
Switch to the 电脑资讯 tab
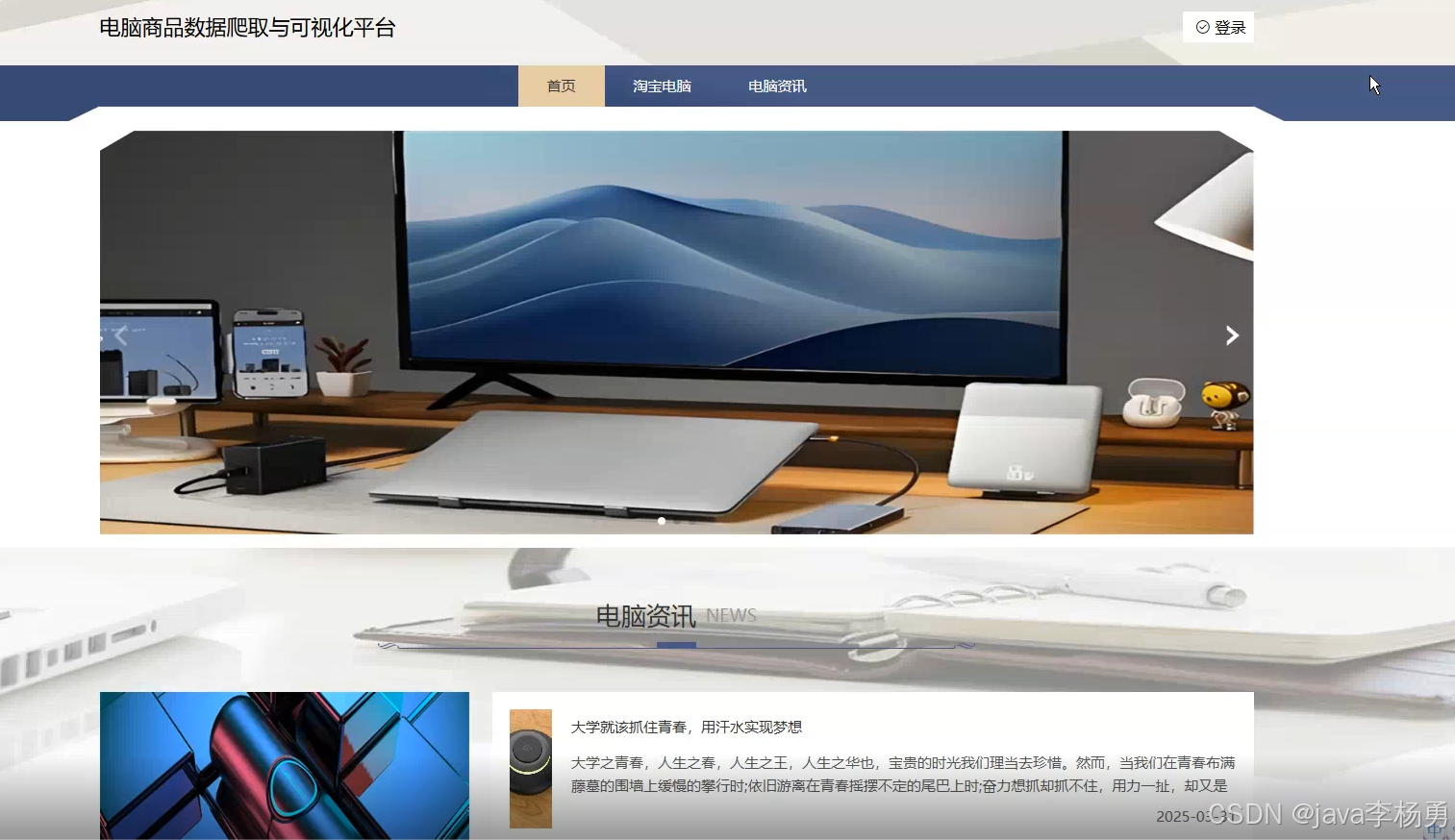tap(776, 86)
